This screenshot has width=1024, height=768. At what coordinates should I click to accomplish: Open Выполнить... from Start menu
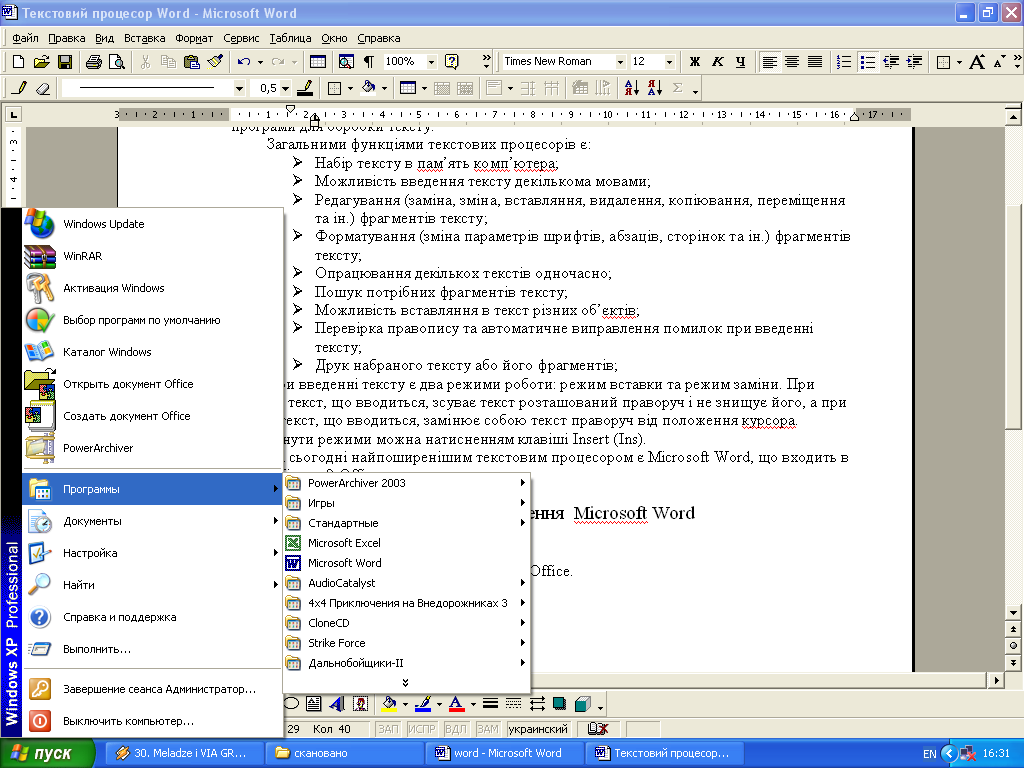pos(152,649)
